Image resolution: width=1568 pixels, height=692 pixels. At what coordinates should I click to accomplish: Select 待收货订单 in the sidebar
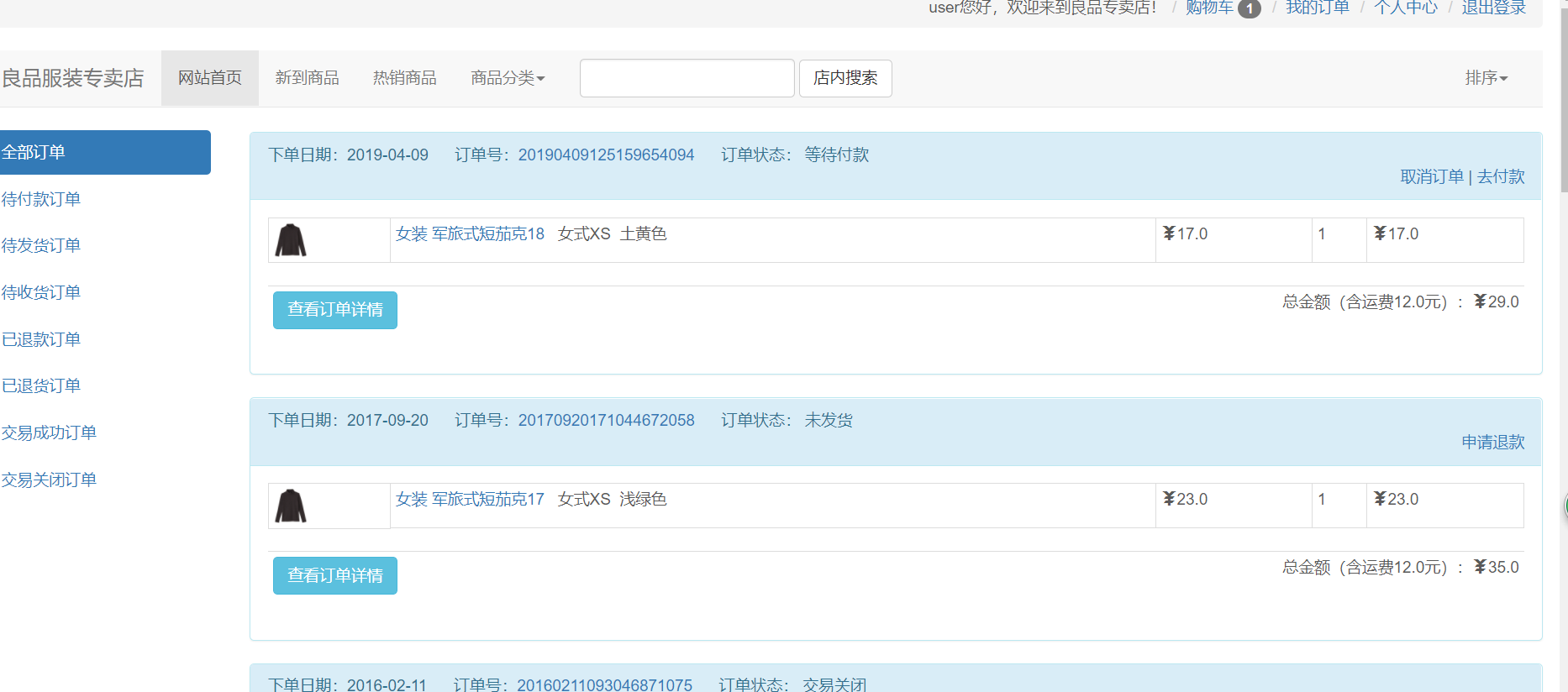tap(41, 292)
